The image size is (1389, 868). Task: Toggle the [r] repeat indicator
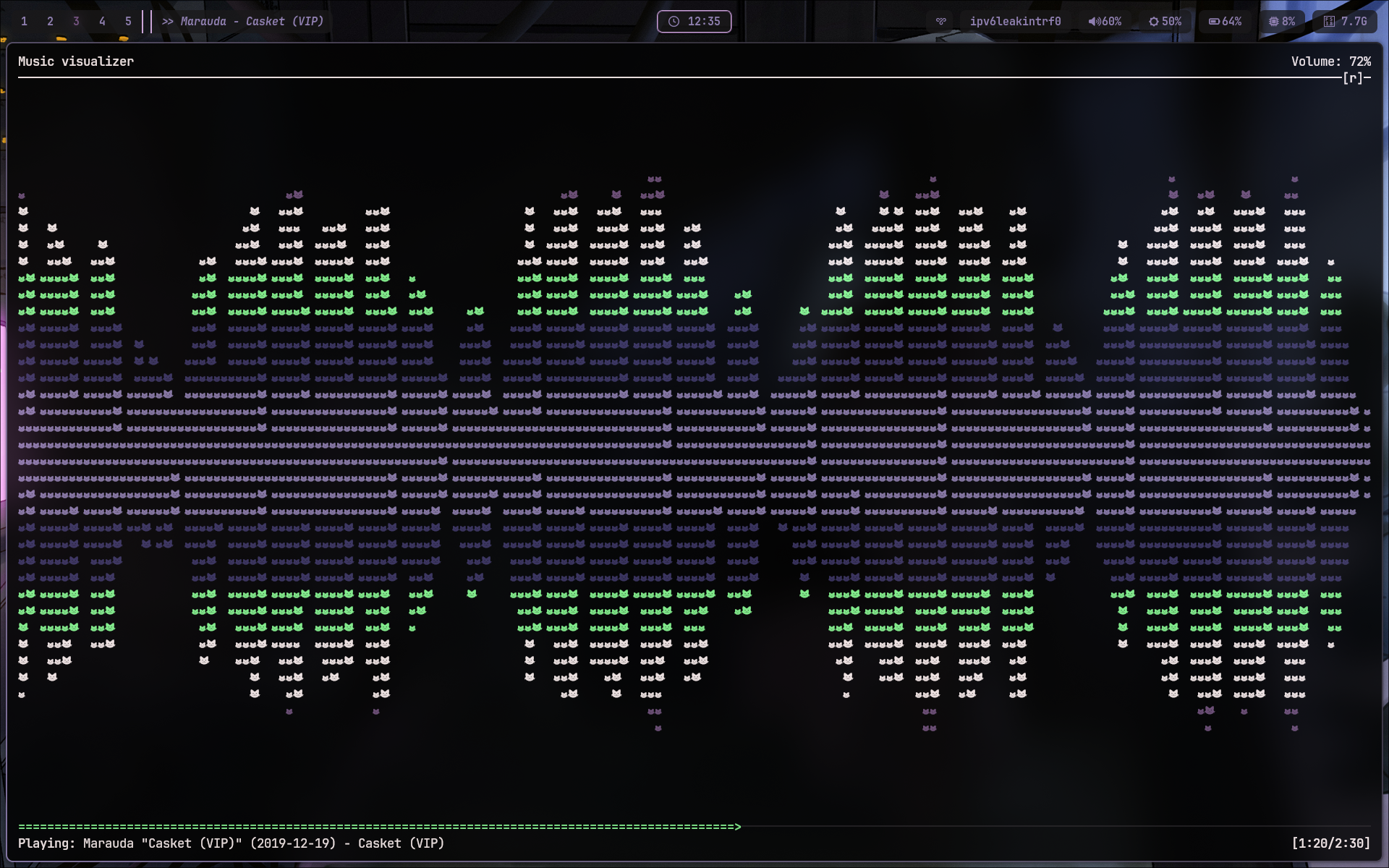coord(1352,78)
